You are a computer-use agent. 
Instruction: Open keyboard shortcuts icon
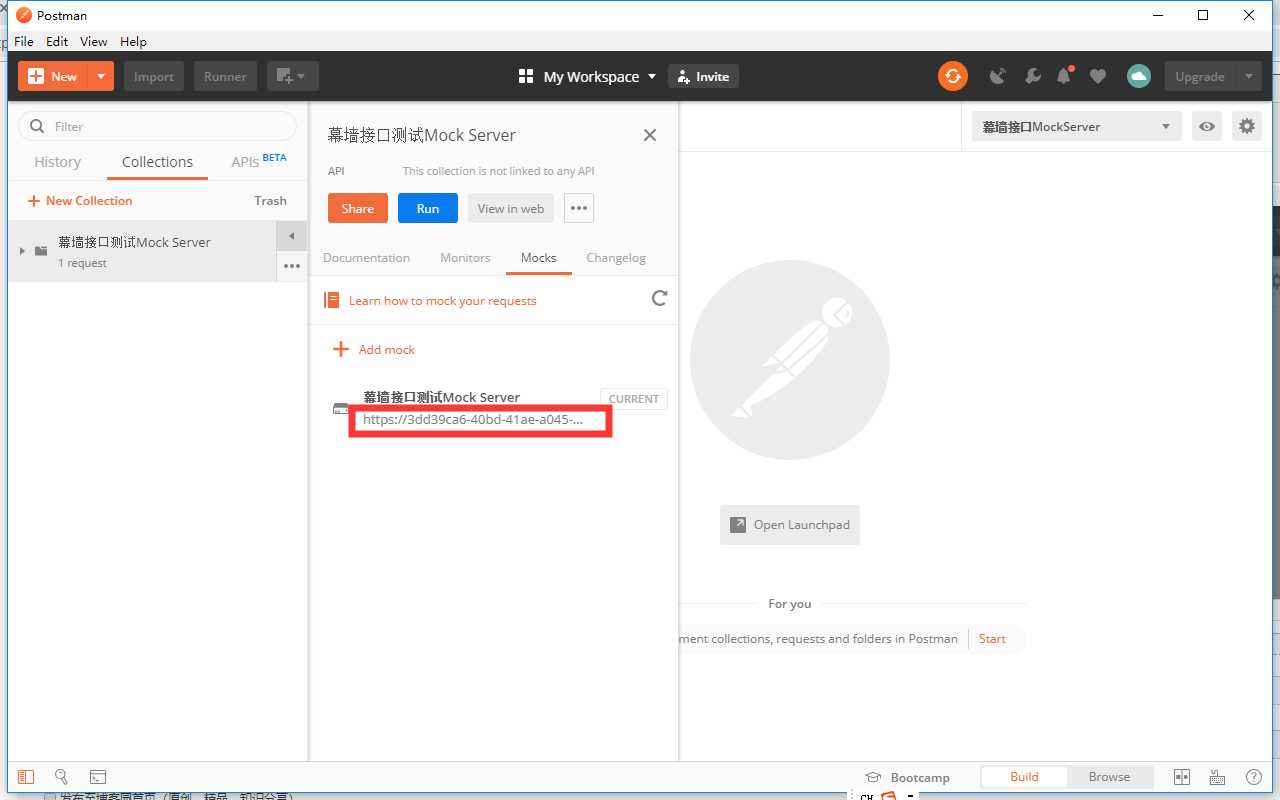click(1217, 777)
